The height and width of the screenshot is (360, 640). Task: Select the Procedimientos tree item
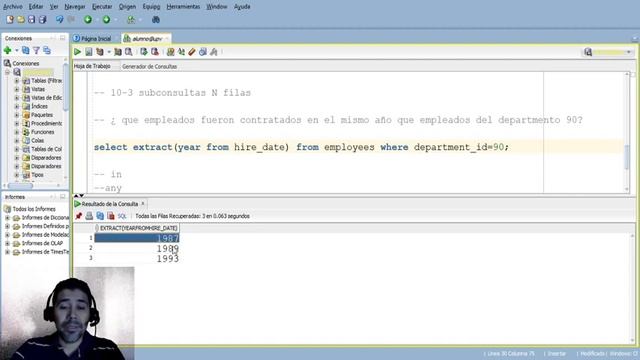tap(47, 123)
